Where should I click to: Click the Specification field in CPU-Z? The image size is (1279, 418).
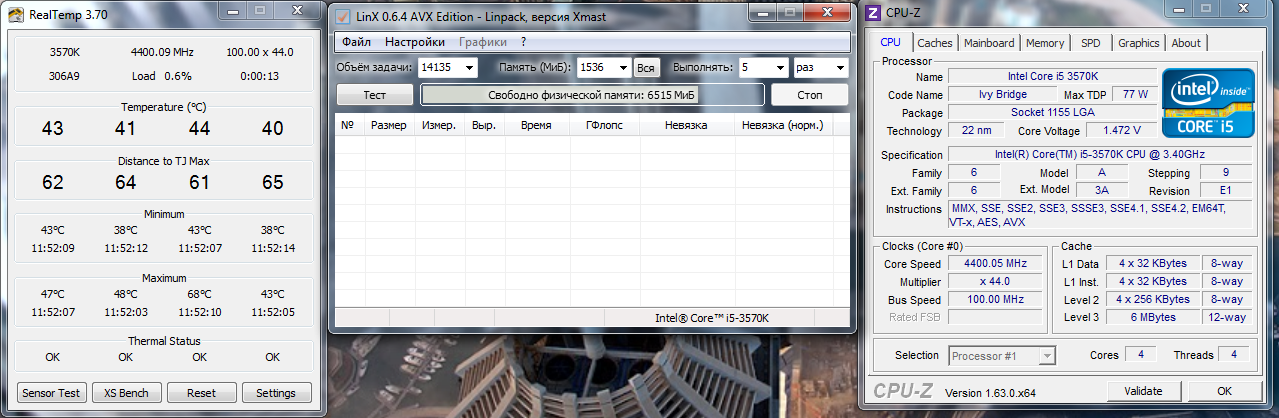pyautogui.click(x=1099, y=155)
